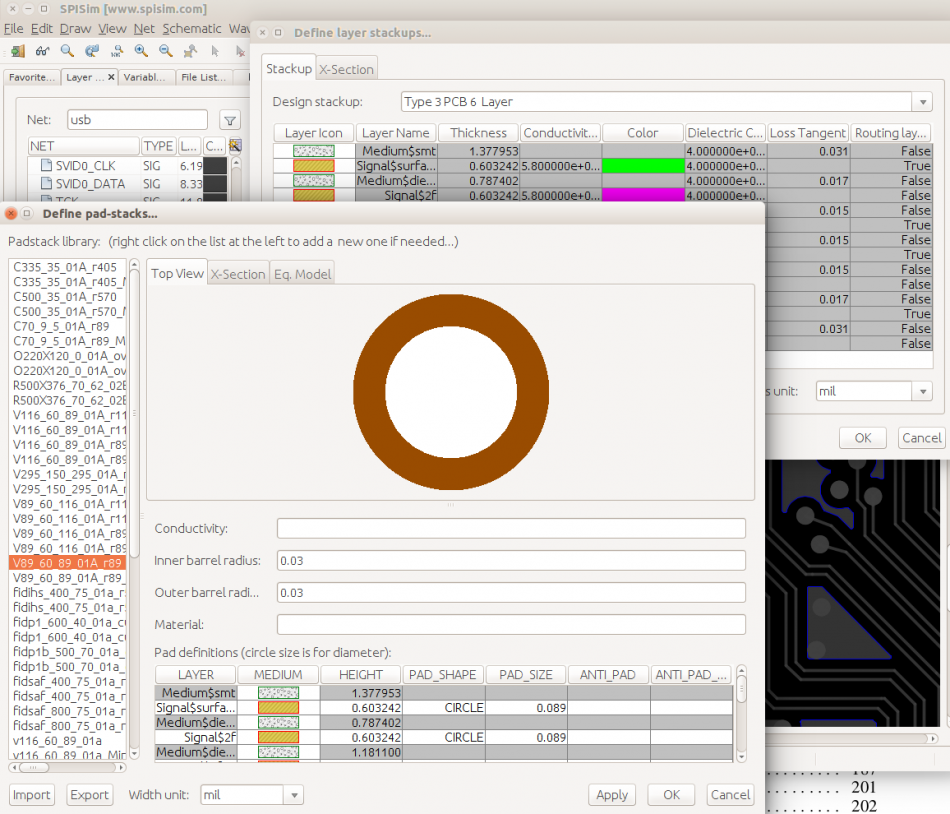
Task: Close the Layer tab using its X
Action: pos(110,77)
